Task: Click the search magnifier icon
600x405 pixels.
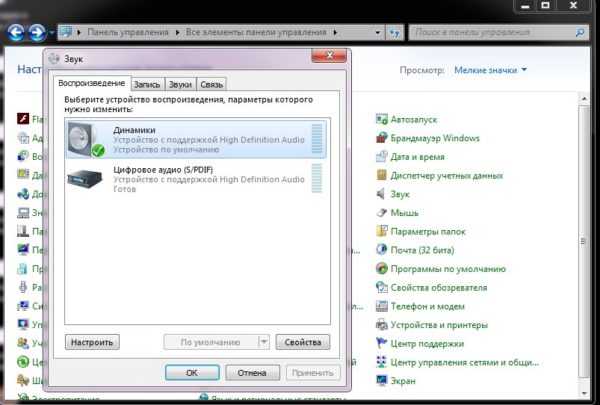Action: [x=580, y=33]
